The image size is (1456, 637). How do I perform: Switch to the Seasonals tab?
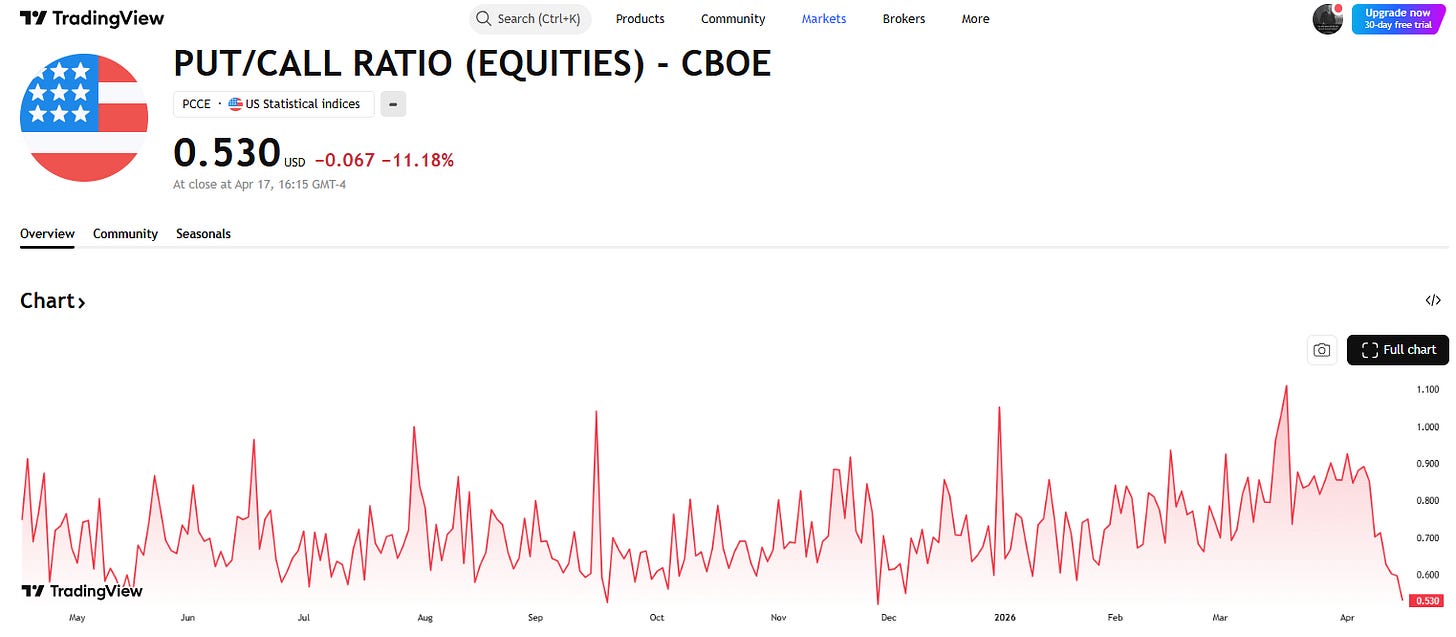(203, 234)
